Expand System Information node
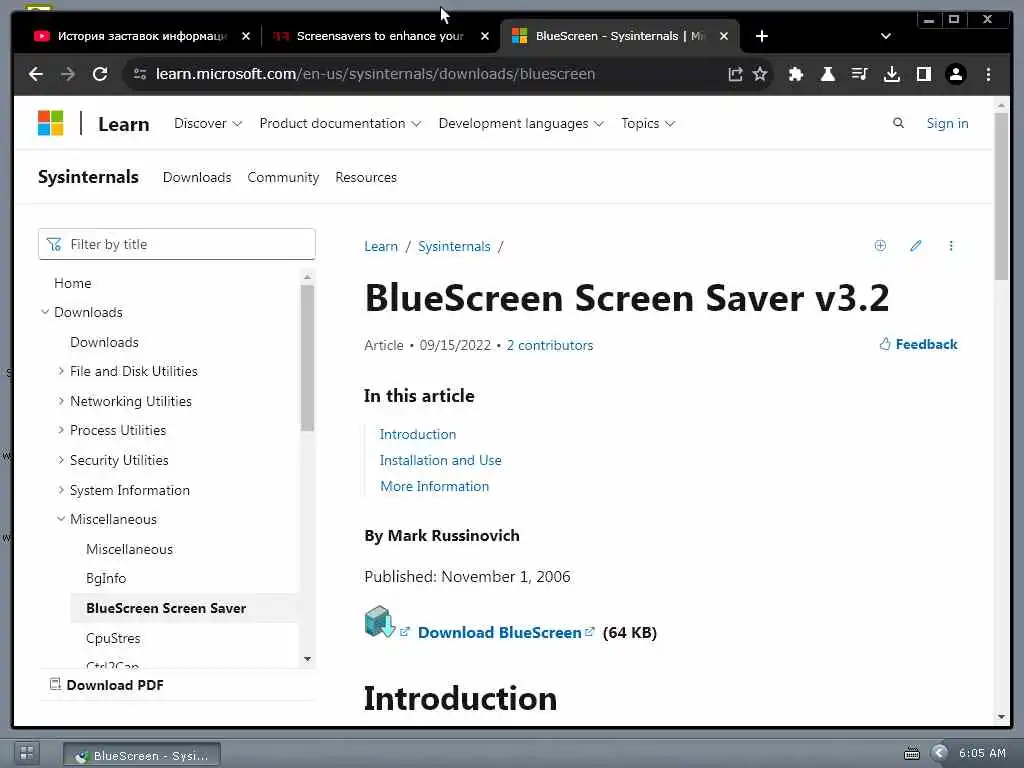This screenshot has width=1024, height=768. point(61,490)
